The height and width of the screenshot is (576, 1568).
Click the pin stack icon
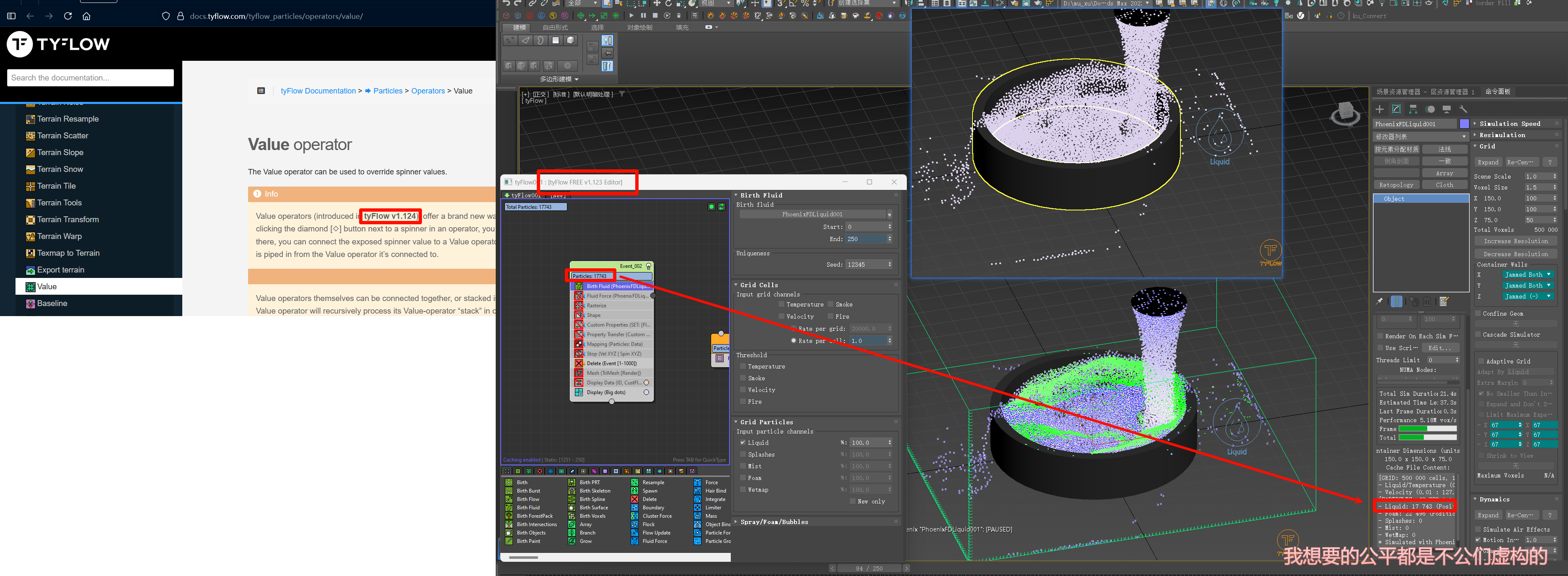point(1379,301)
